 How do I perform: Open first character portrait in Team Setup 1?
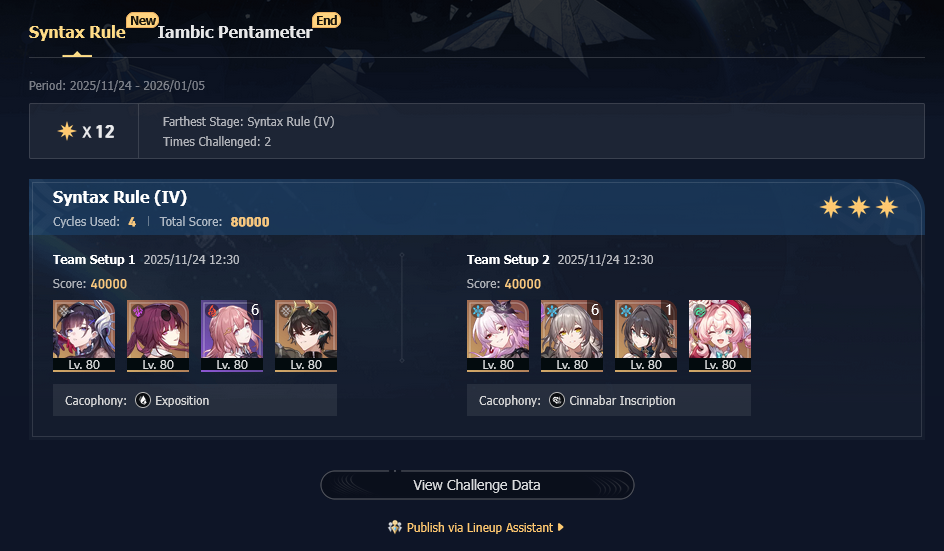[x=84, y=336]
